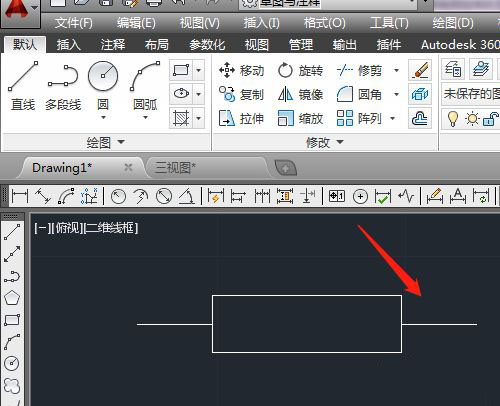Click the Ellipse icon in draw panel

(181, 94)
